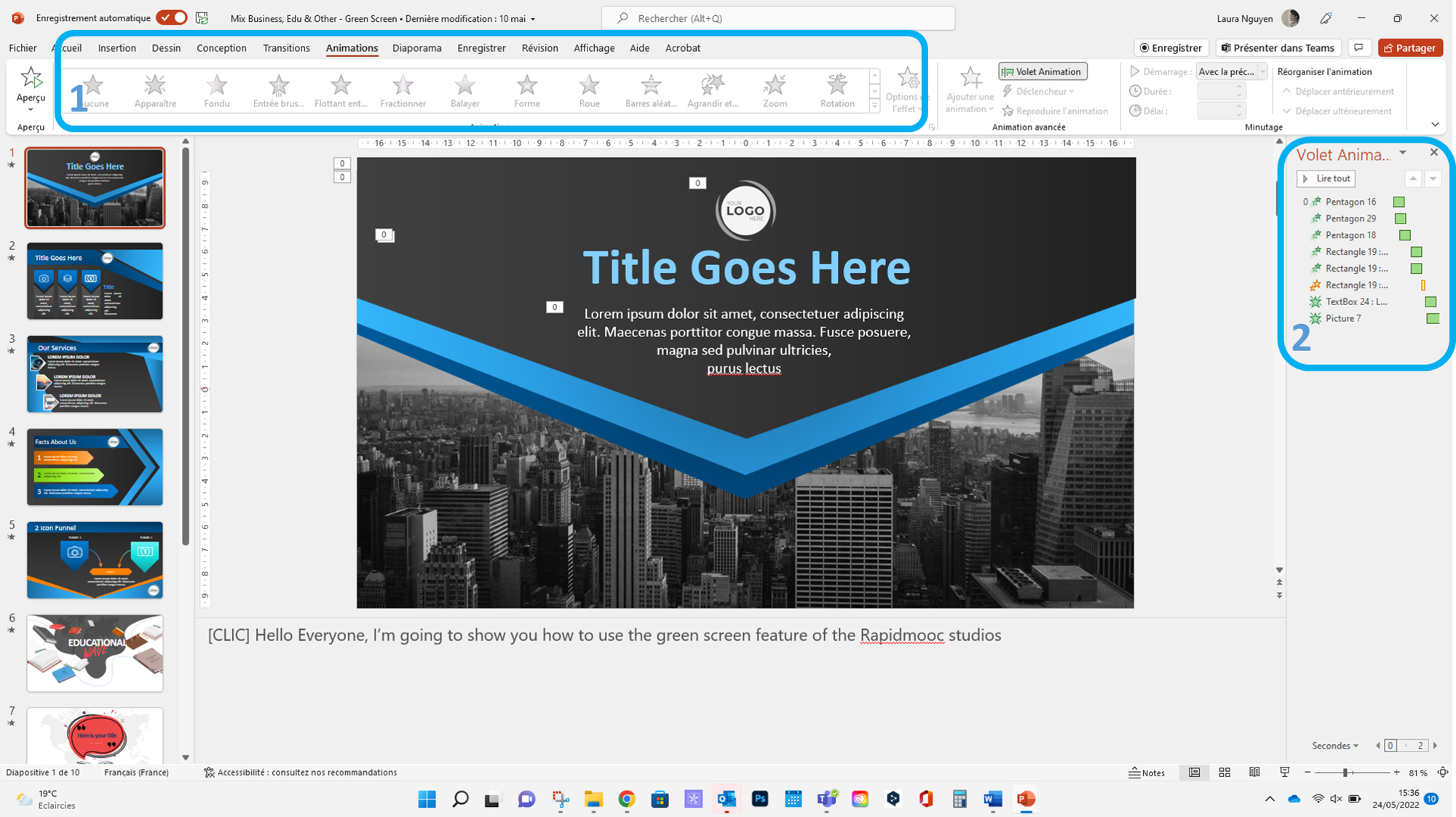
Task: Select the Roue animation
Action: click(x=588, y=89)
